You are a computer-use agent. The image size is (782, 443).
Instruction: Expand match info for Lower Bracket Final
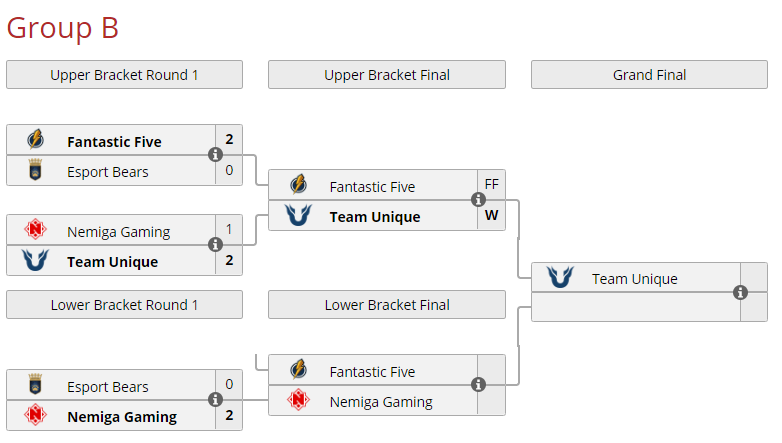pos(478,385)
